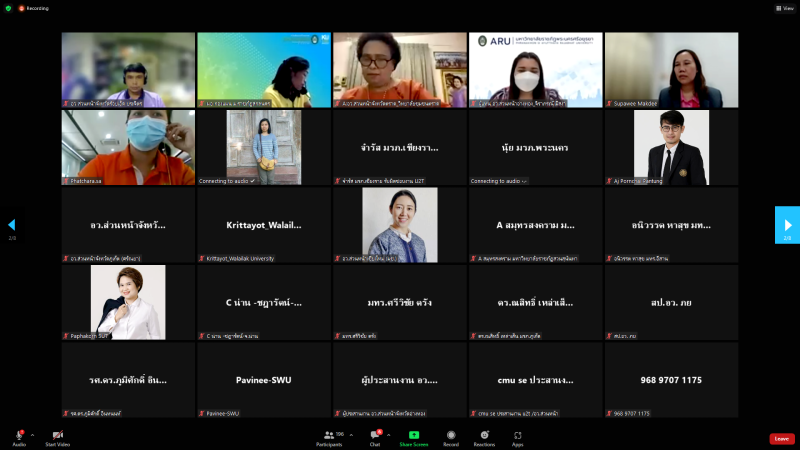Expand the caret next to Participants
This screenshot has height=450, width=800.
[352, 434]
